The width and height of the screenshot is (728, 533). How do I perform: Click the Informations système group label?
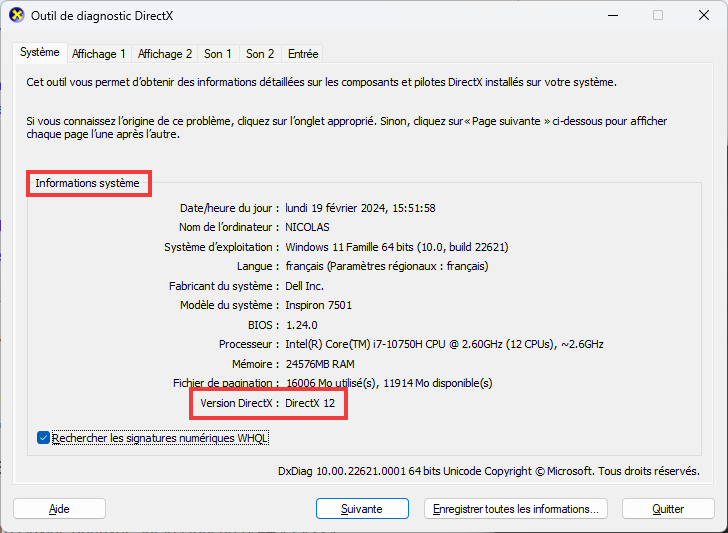87,183
